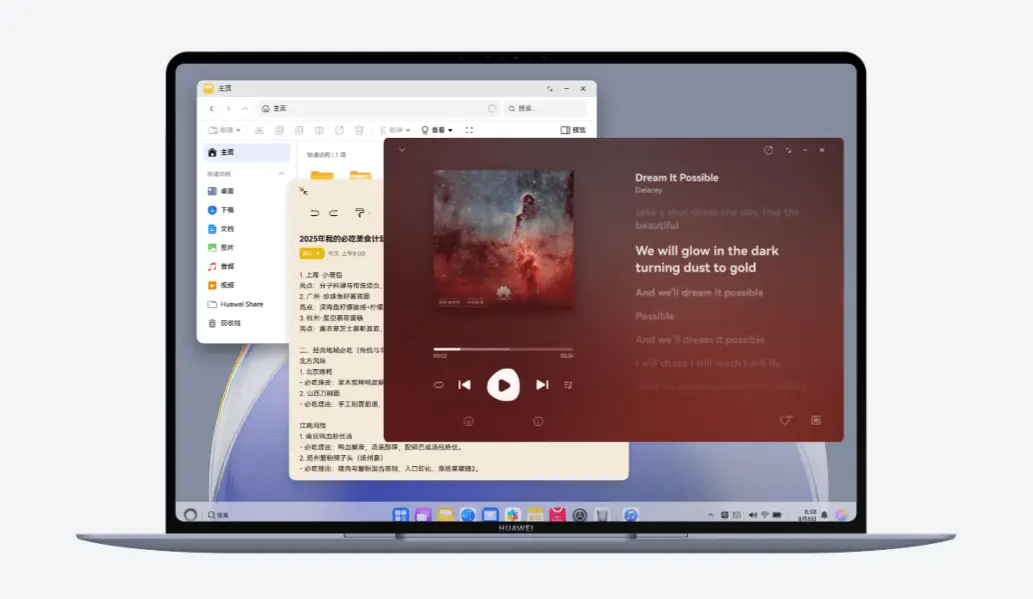
Task: Jump to lyric line 'Possible'
Action: tap(655, 316)
